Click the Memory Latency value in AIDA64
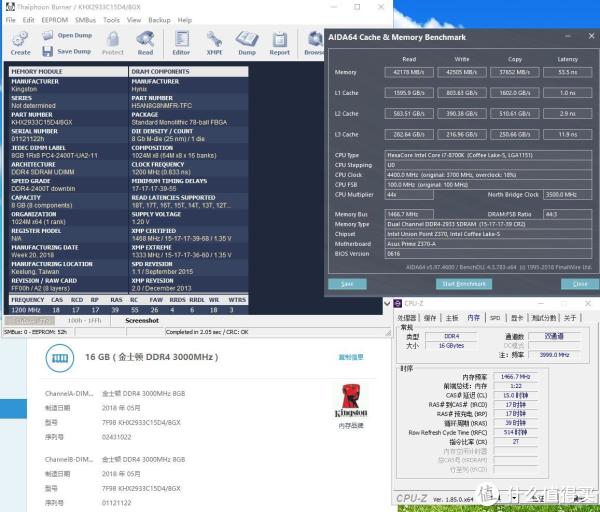600x512 pixels. coord(567,72)
